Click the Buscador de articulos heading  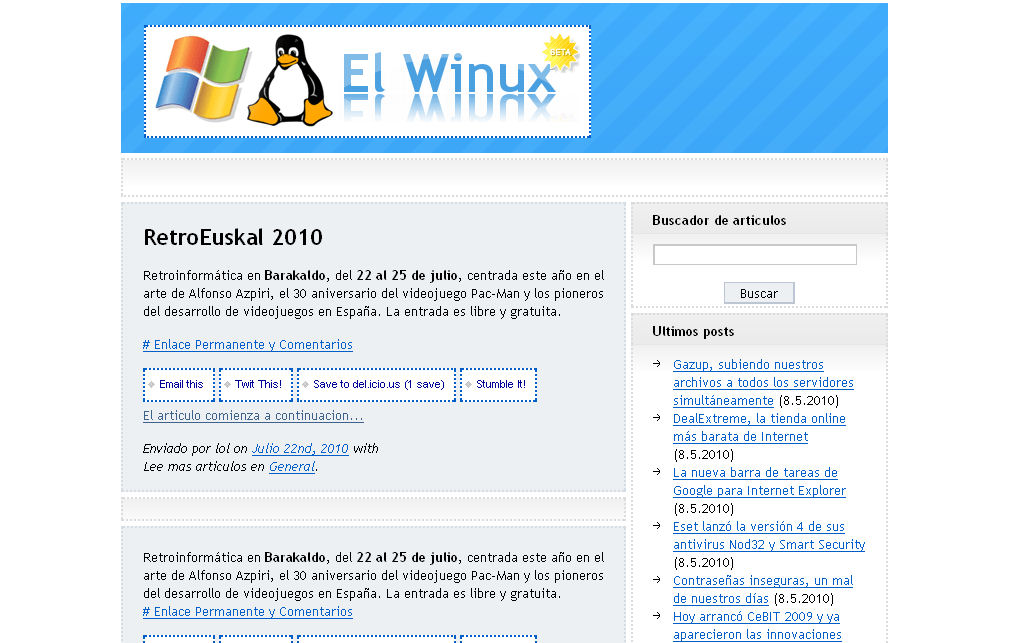pyautogui.click(x=719, y=221)
